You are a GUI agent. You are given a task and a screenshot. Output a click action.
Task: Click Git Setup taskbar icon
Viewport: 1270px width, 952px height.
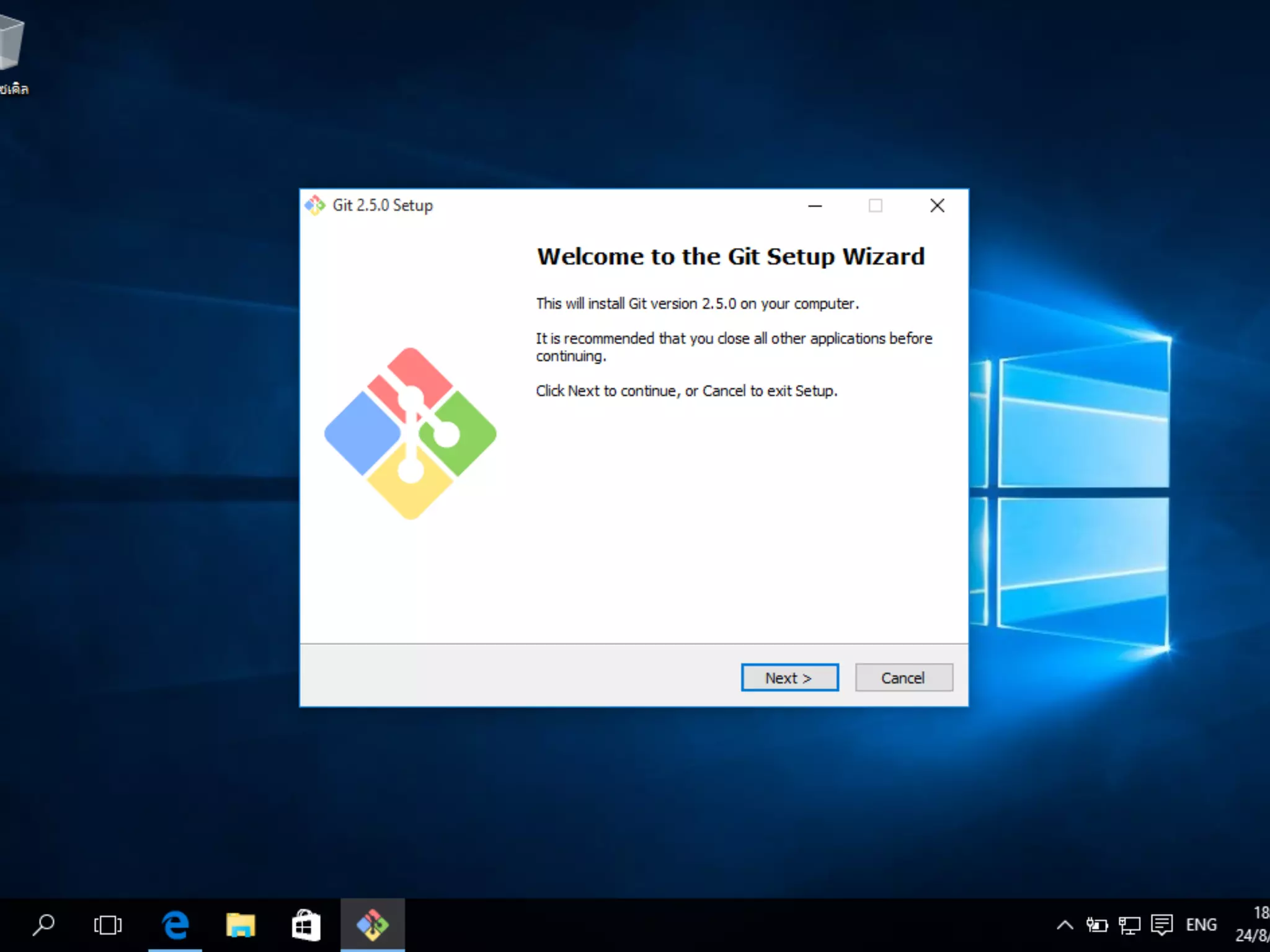[372, 925]
